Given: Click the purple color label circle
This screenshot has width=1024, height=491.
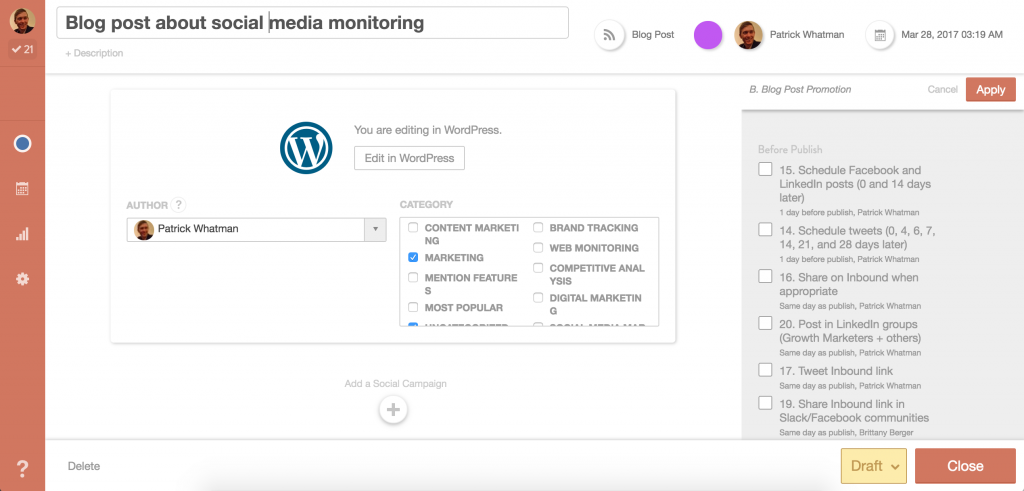Looking at the screenshot, I should click(708, 35).
